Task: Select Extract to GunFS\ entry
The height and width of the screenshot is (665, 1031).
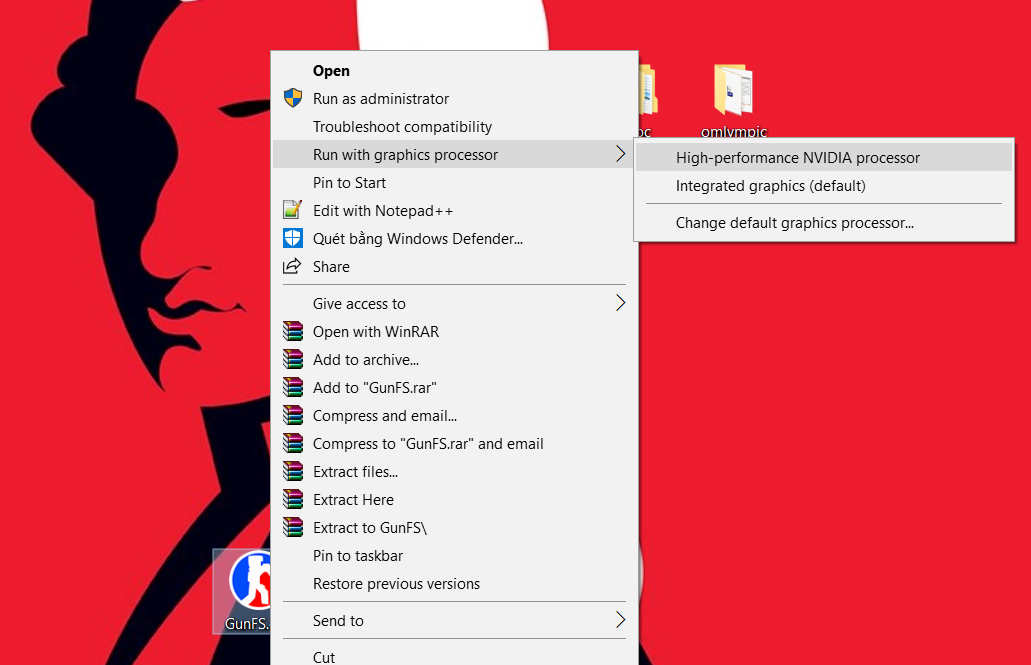Action: (x=369, y=527)
